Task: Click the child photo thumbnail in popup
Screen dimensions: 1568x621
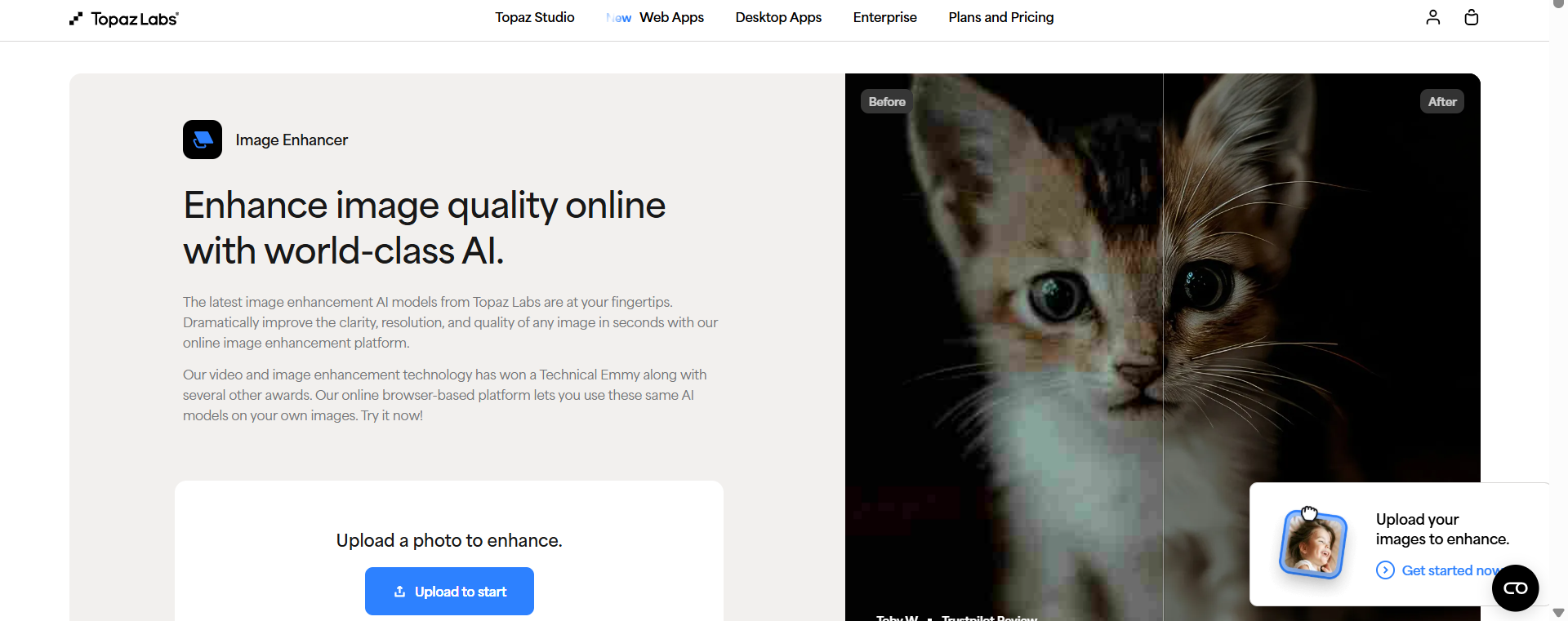Action: (1312, 543)
